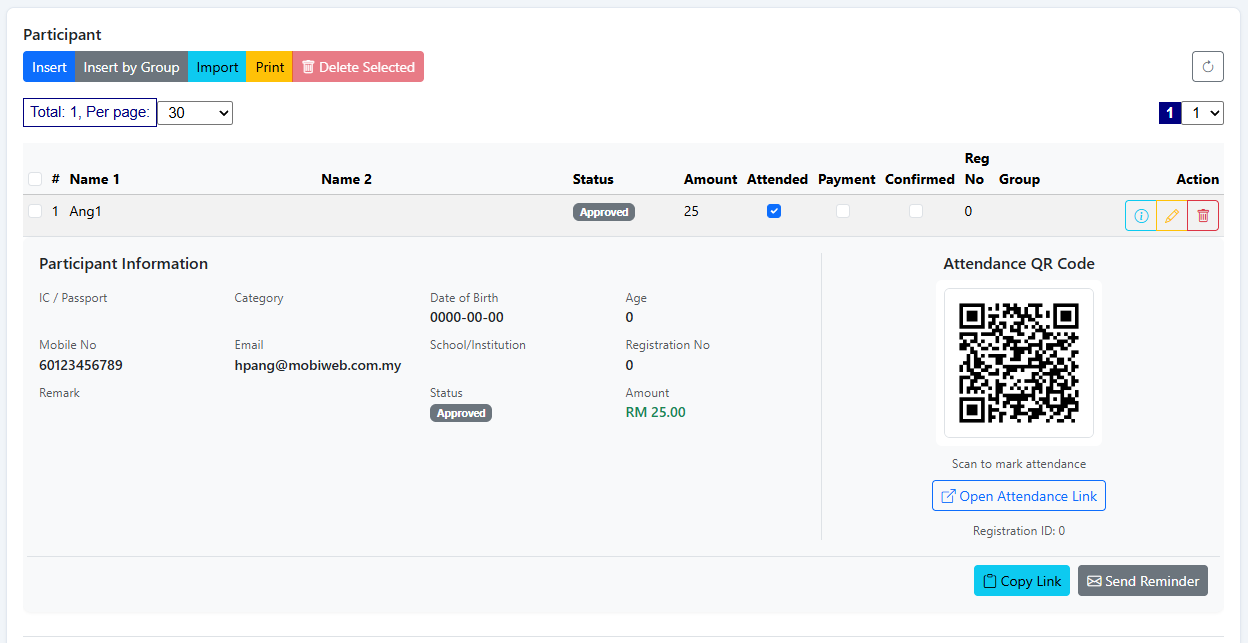Click amount value 25 in the row

click(692, 211)
